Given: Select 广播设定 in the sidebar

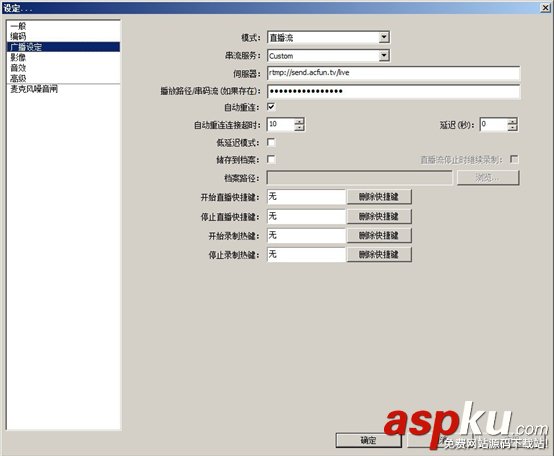Looking at the screenshot, I should point(63,47).
